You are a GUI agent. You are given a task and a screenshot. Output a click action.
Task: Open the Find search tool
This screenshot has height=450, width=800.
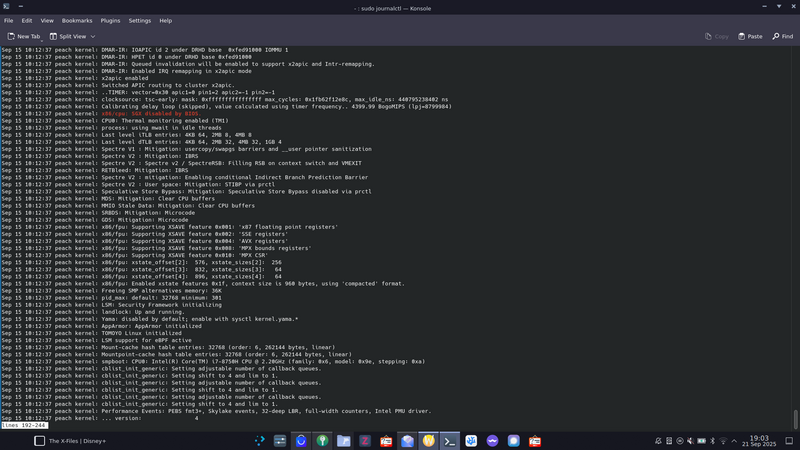[x=783, y=36]
